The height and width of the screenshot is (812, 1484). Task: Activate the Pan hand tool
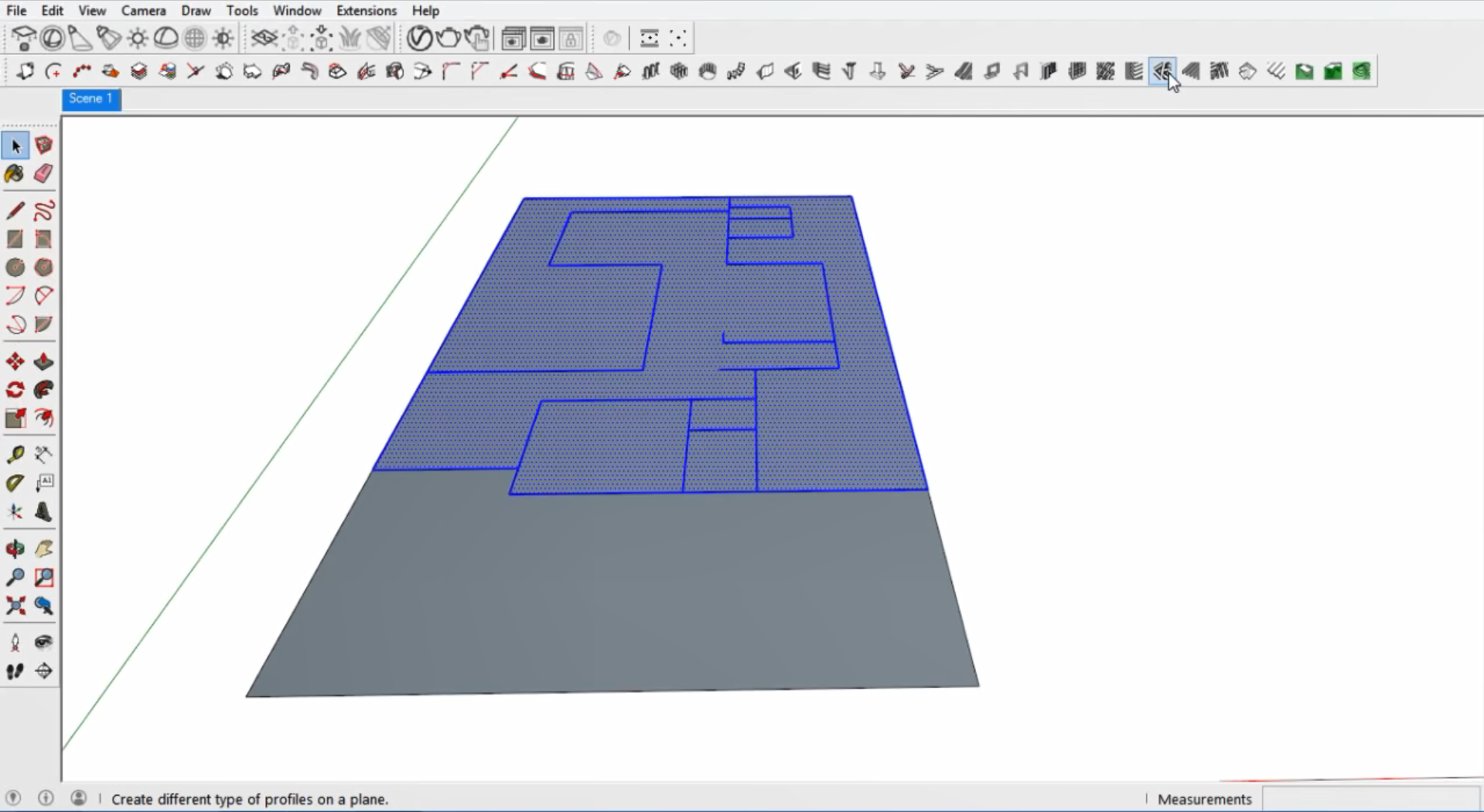[44, 549]
